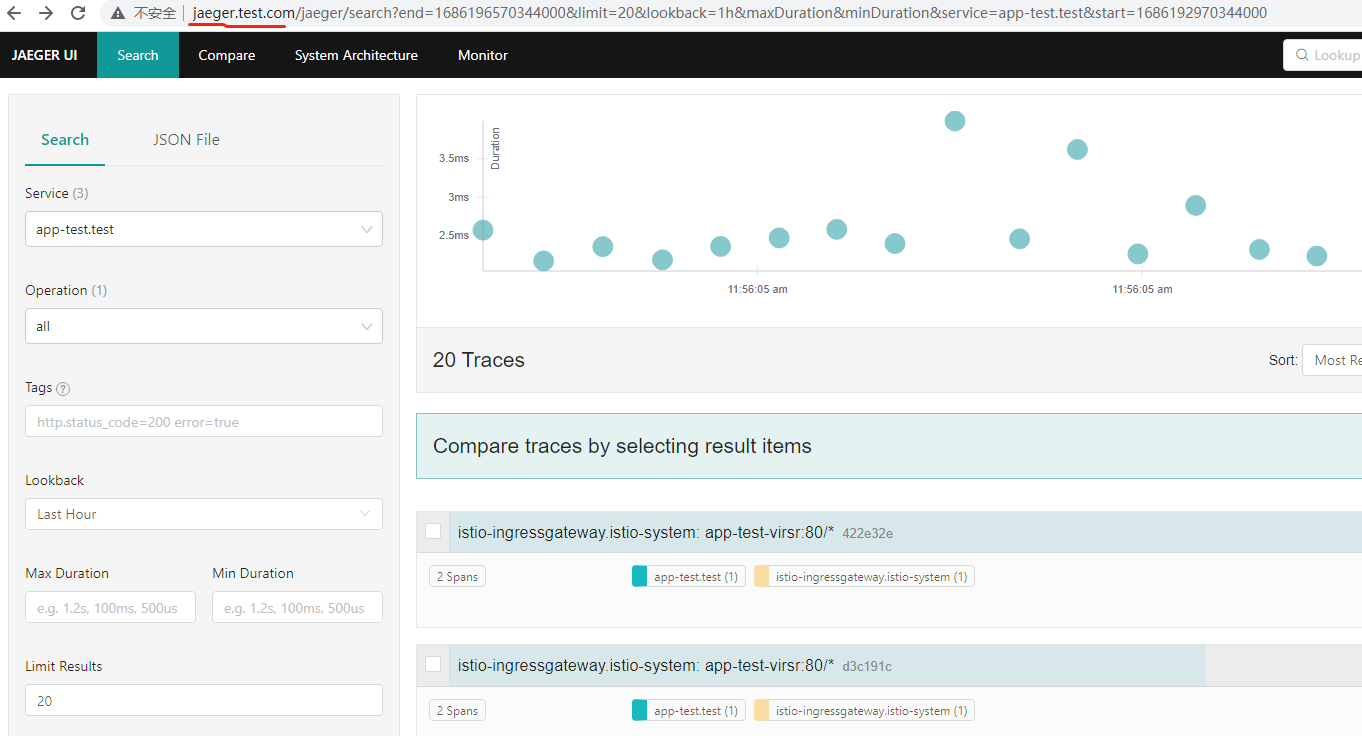The width and height of the screenshot is (1362, 736).
Task: Check the trace d3c191c checkbox
Action: coord(433,664)
